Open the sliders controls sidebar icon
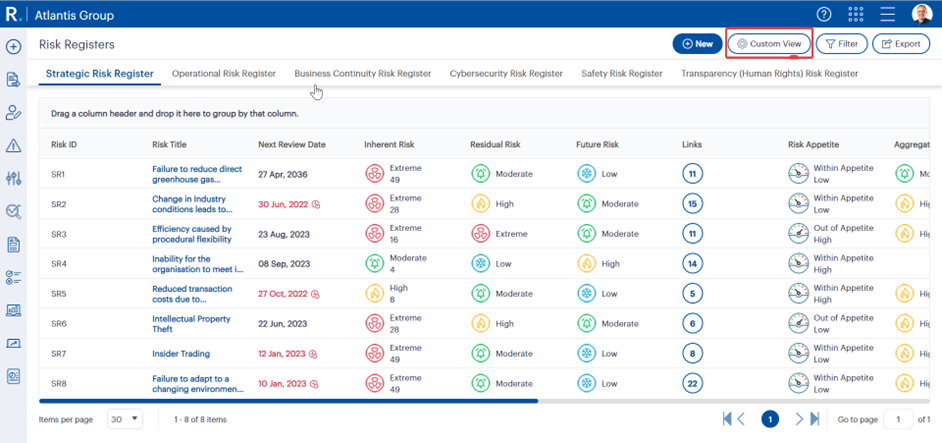This screenshot has width=942, height=443. [13, 178]
